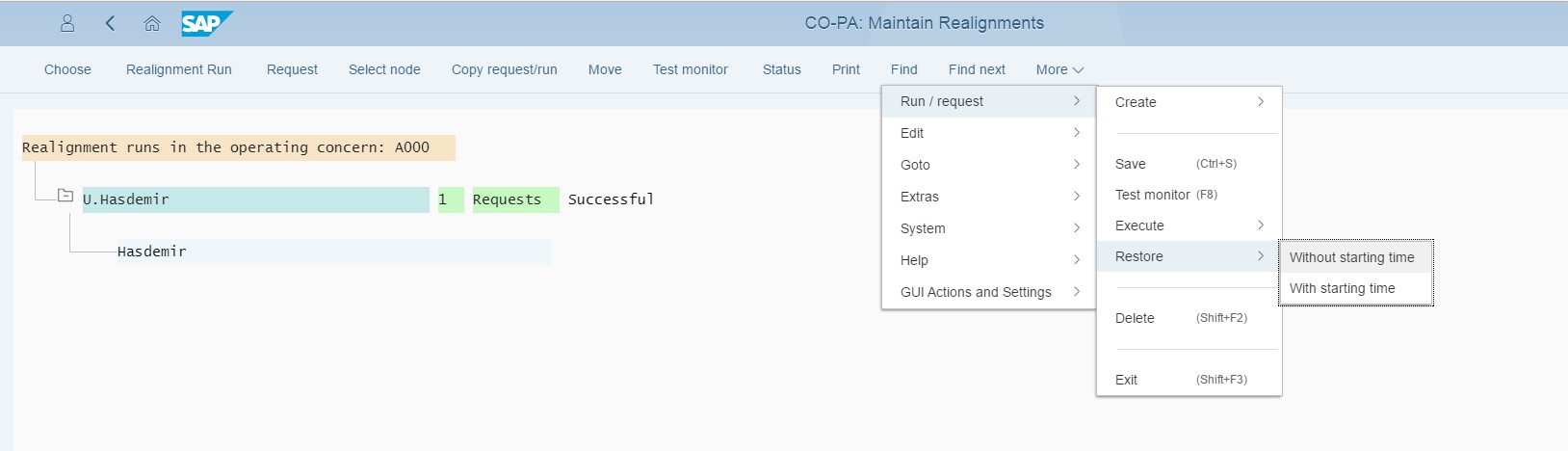Viewport: 1568px width, 451px height.
Task: Click the back arrow icon
Action: click(x=110, y=23)
